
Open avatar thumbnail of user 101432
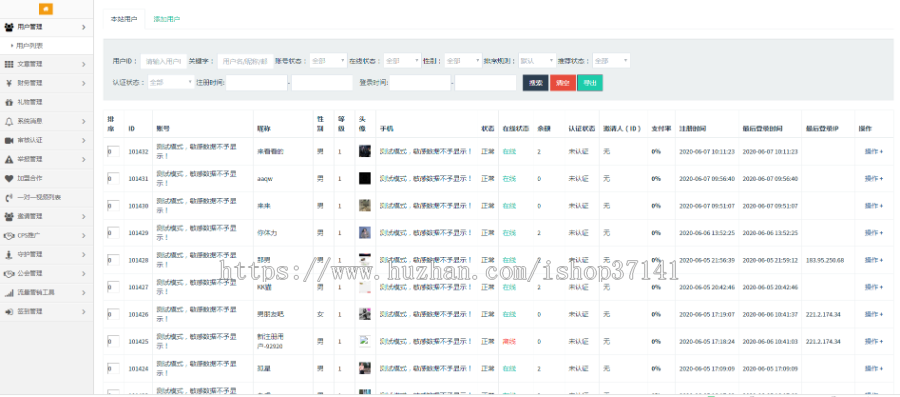(x=364, y=151)
